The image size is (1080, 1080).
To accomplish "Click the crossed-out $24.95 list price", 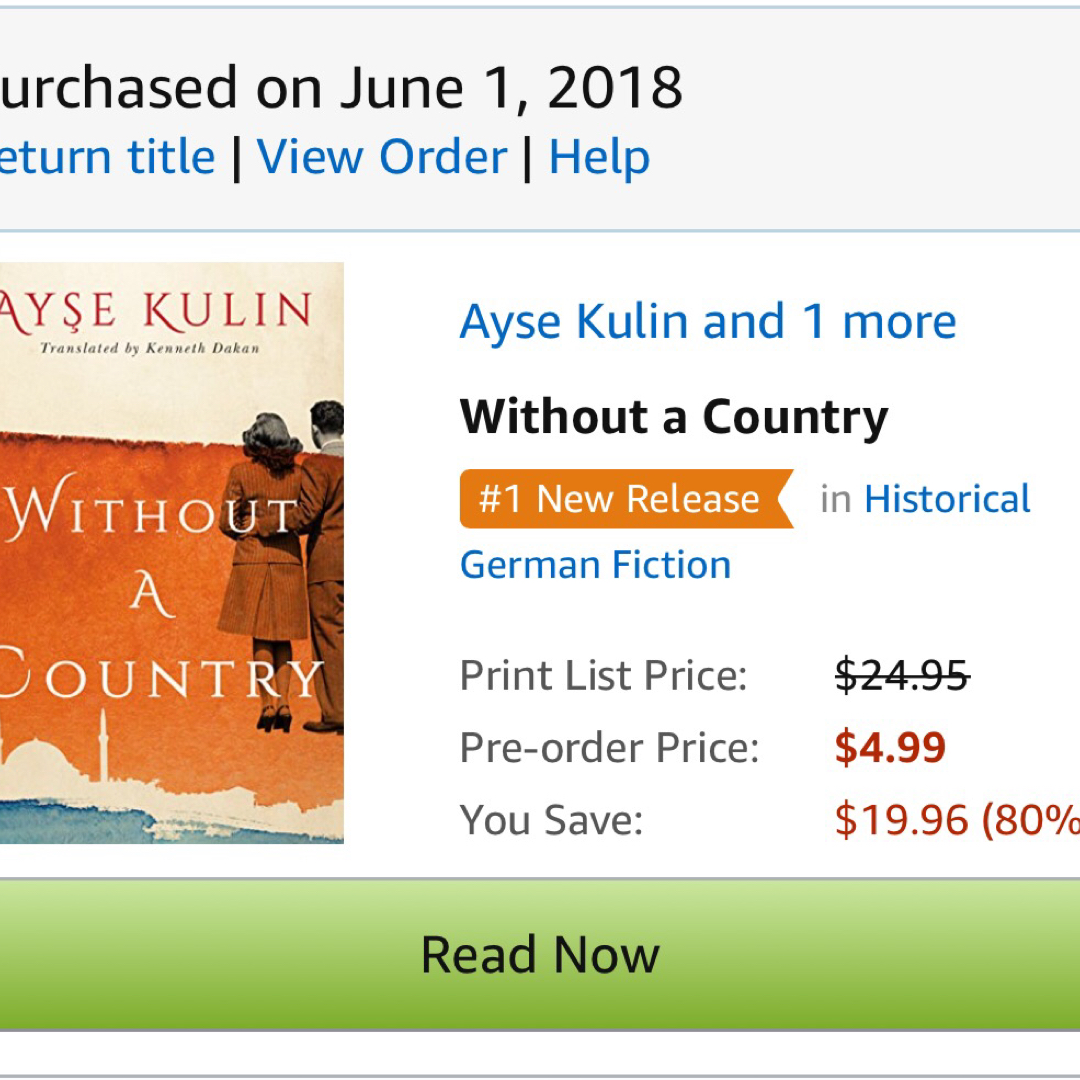I will [x=902, y=676].
